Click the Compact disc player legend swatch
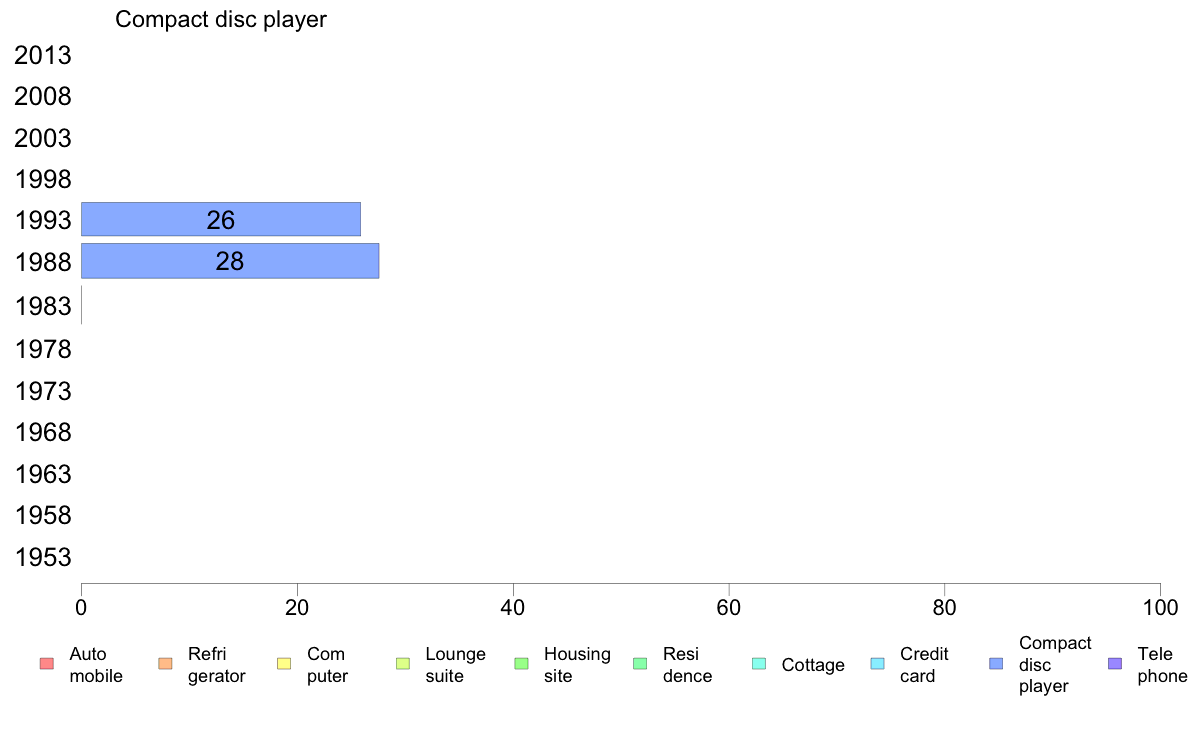Image resolution: width=1188 pixels, height=736 pixels. [996, 664]
